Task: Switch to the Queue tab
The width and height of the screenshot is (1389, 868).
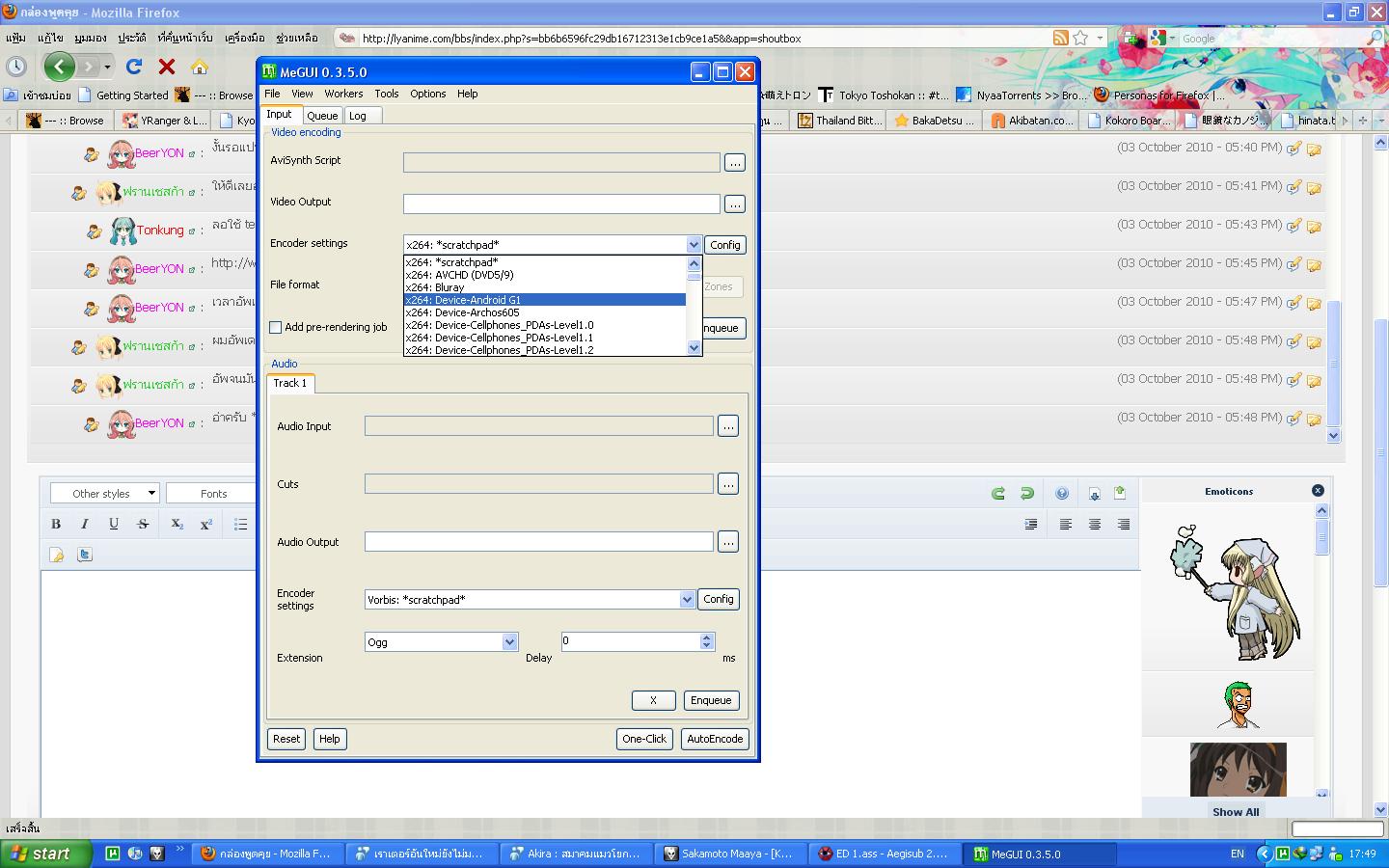Action: [322, 115]
